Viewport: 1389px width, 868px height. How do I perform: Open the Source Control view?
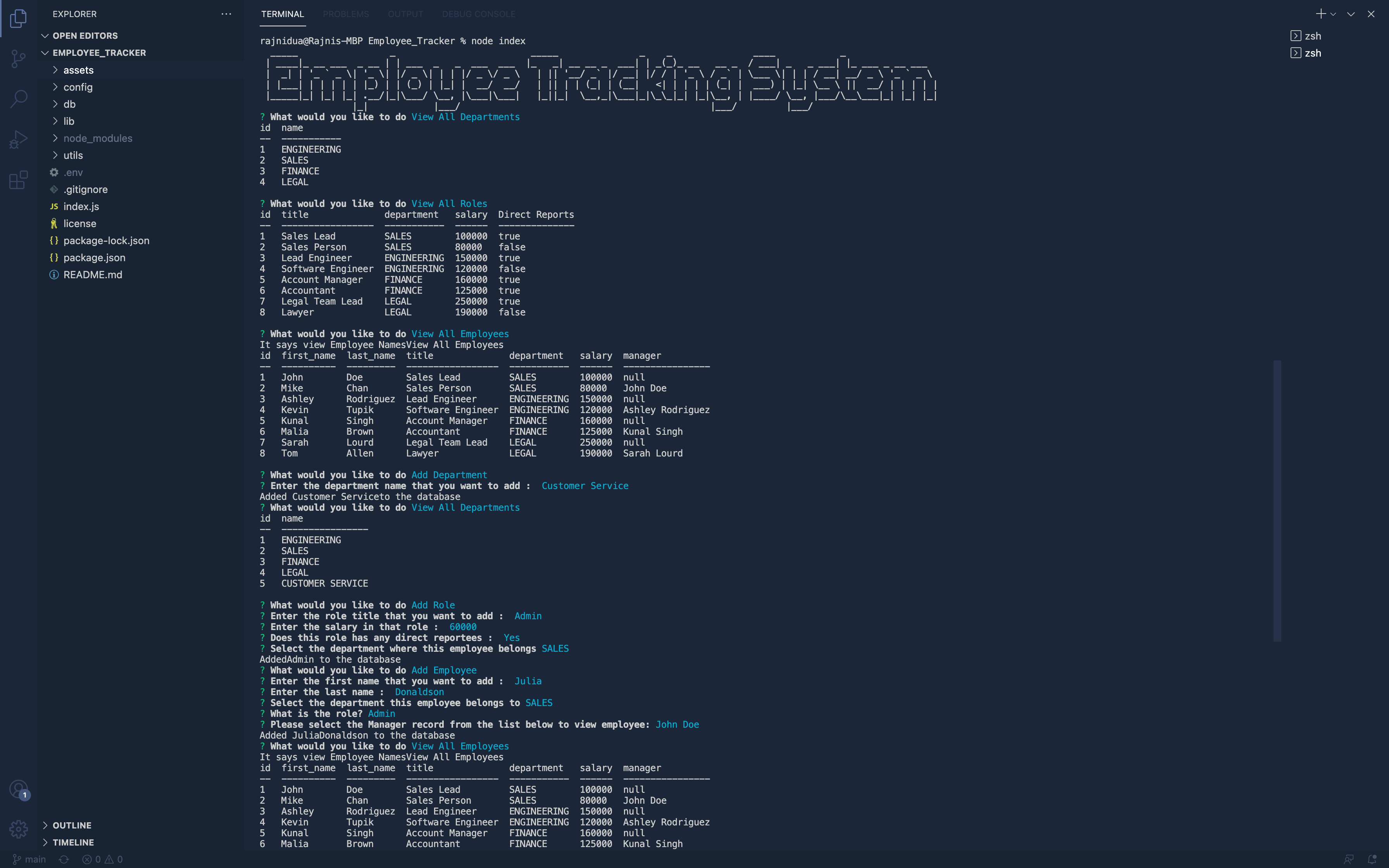(18, 58)
